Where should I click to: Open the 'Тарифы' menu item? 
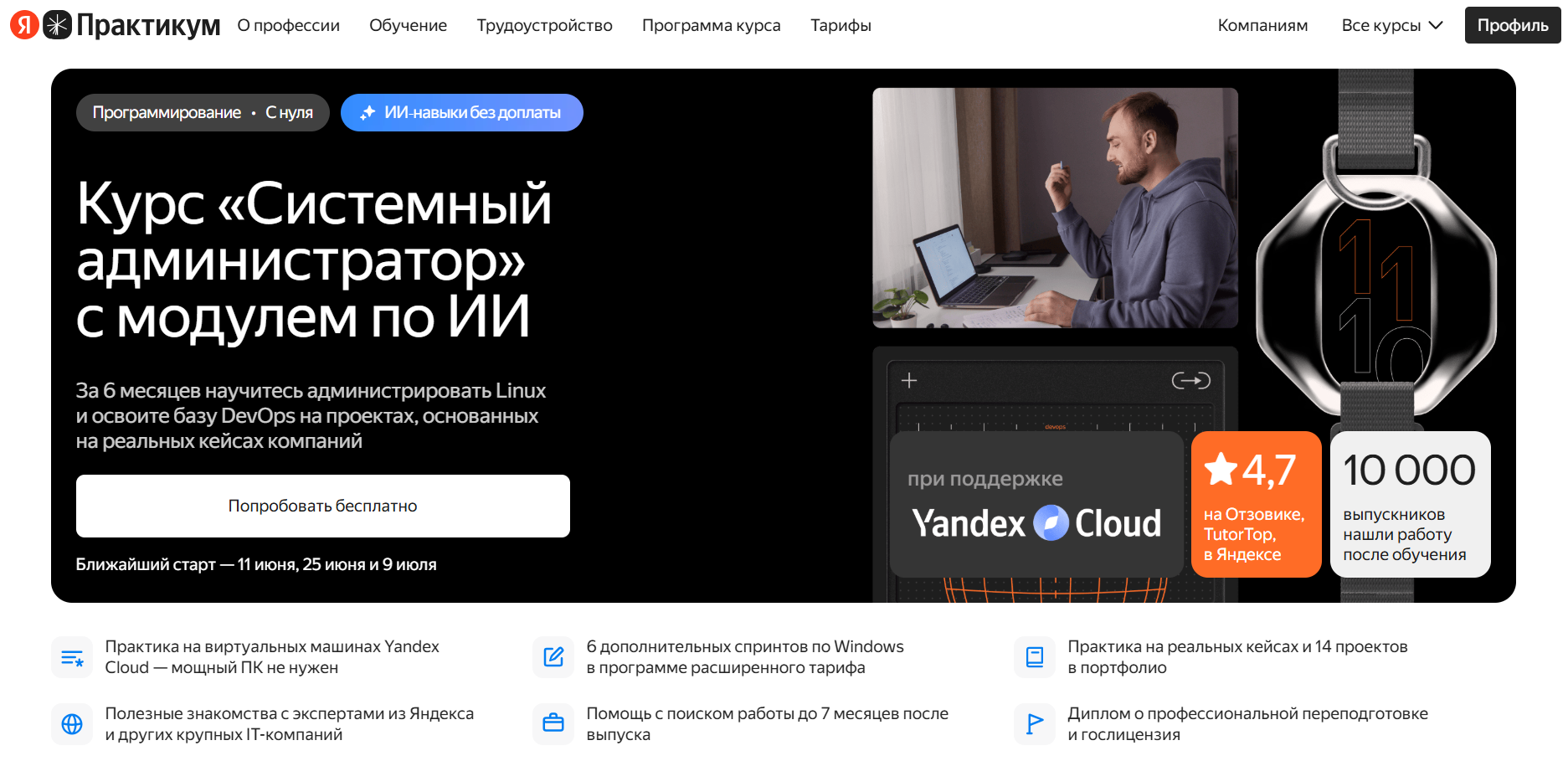[841, 26]
